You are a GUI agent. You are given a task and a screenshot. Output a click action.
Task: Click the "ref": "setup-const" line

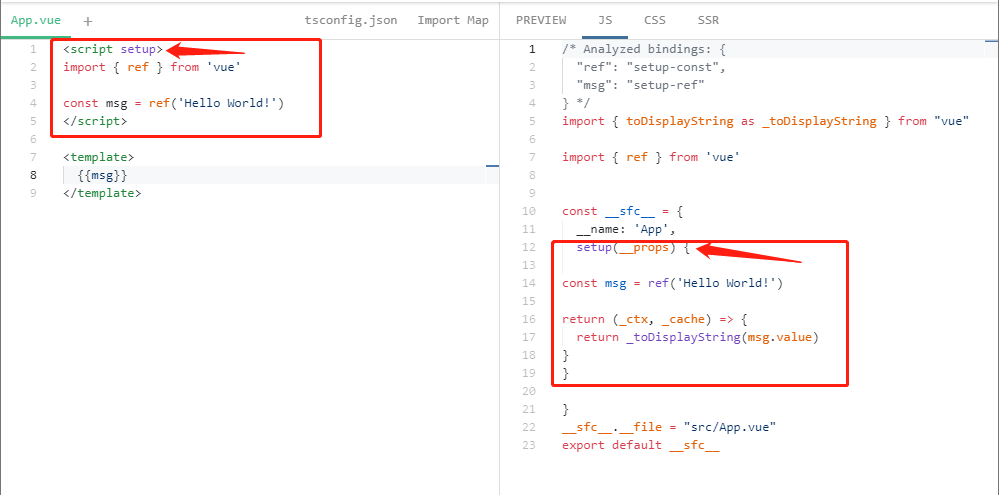tap(651, 67)
